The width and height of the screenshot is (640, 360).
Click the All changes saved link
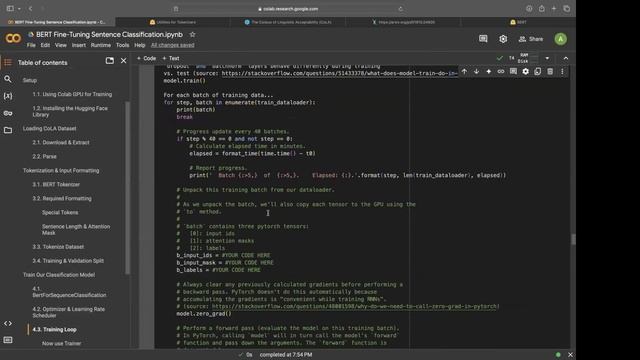(172, 45)
